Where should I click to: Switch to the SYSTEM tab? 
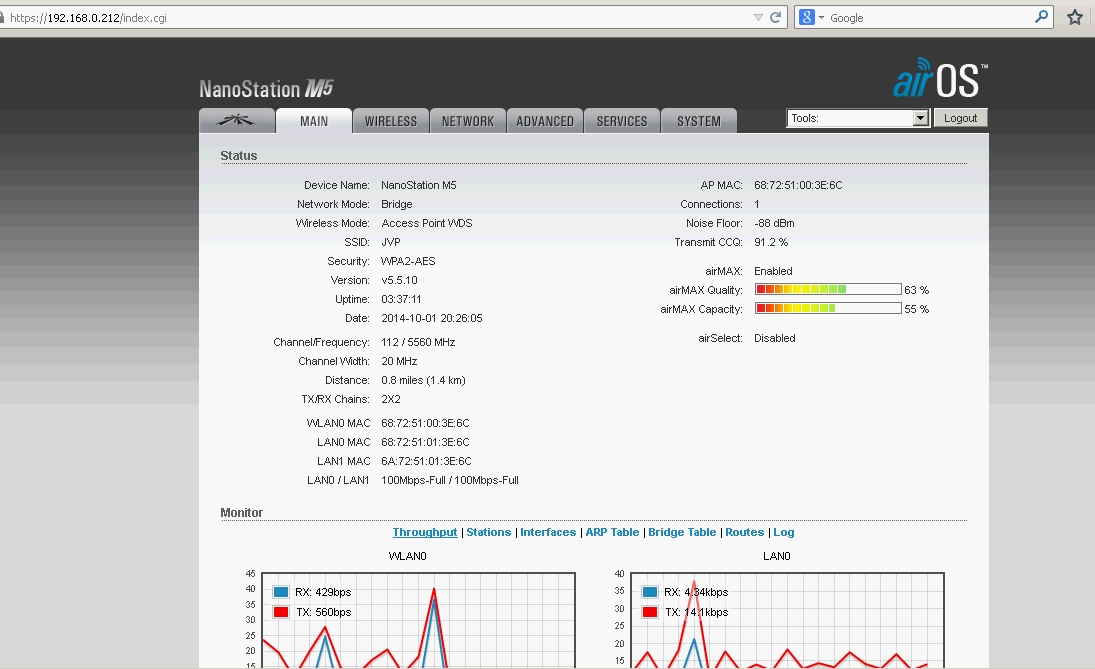click(698, 121)
